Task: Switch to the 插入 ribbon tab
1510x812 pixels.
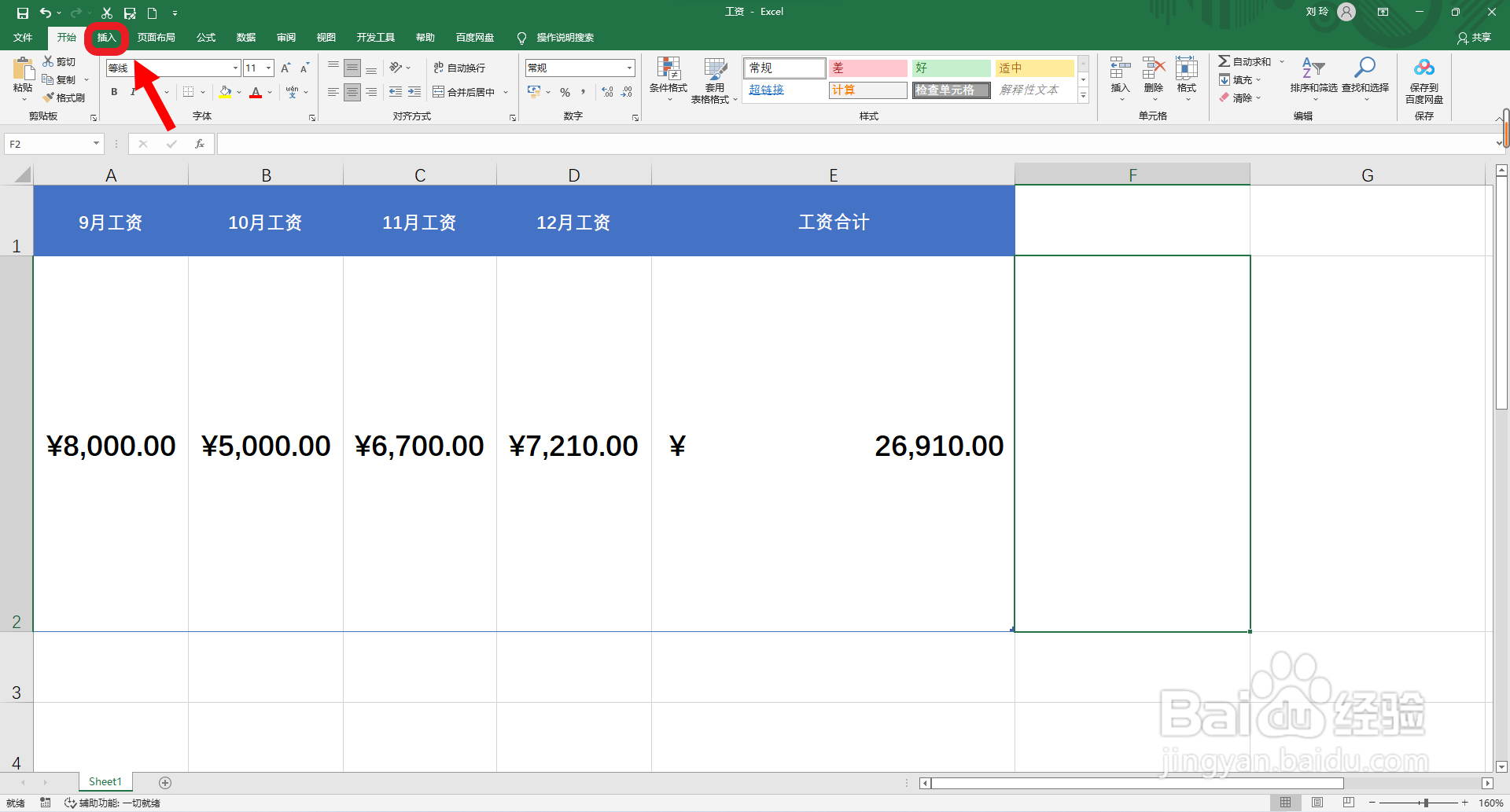Action: [106, 37]
